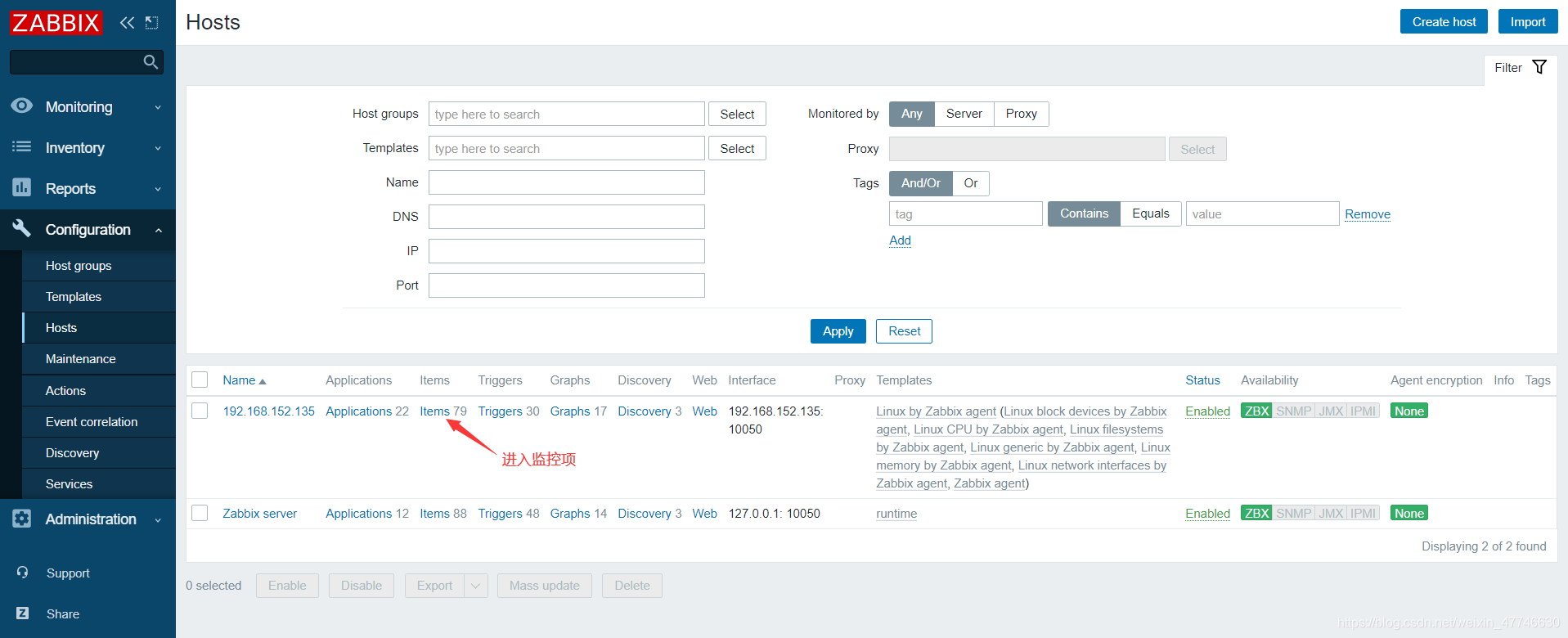Click JMX availability badge for 192.168.152.135
The width and height of the screenshot is (1568, 638).
pyautogui.click(x=1331, y=411)
